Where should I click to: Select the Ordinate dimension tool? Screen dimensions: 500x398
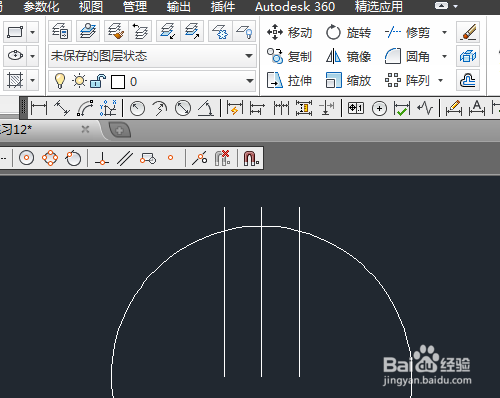(108, 109)
